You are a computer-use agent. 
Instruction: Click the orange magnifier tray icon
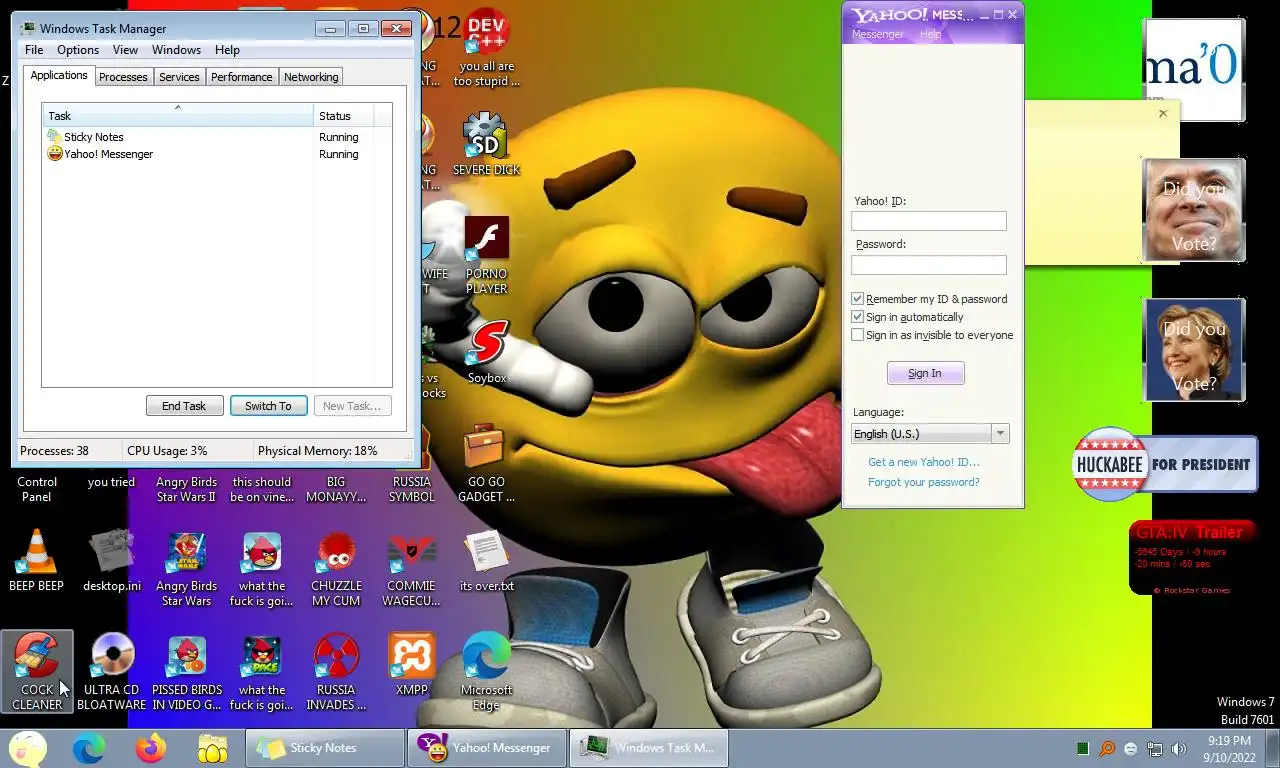(1107, 748)
